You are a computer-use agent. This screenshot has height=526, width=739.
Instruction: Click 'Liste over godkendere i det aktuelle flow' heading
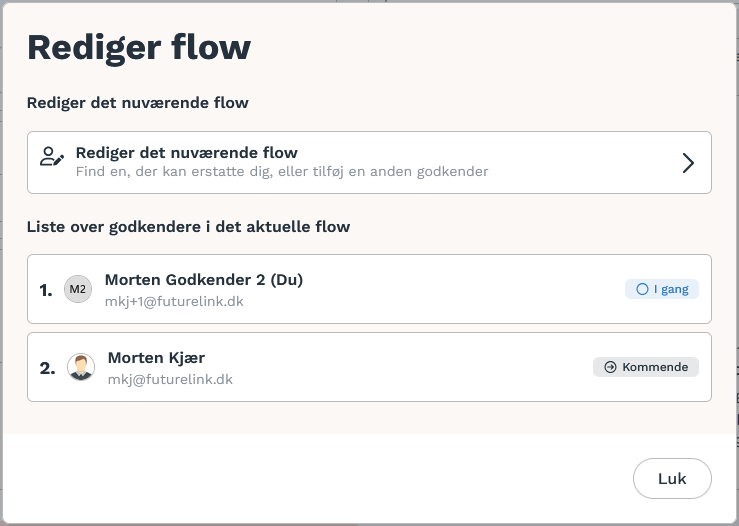pos(189,227)
